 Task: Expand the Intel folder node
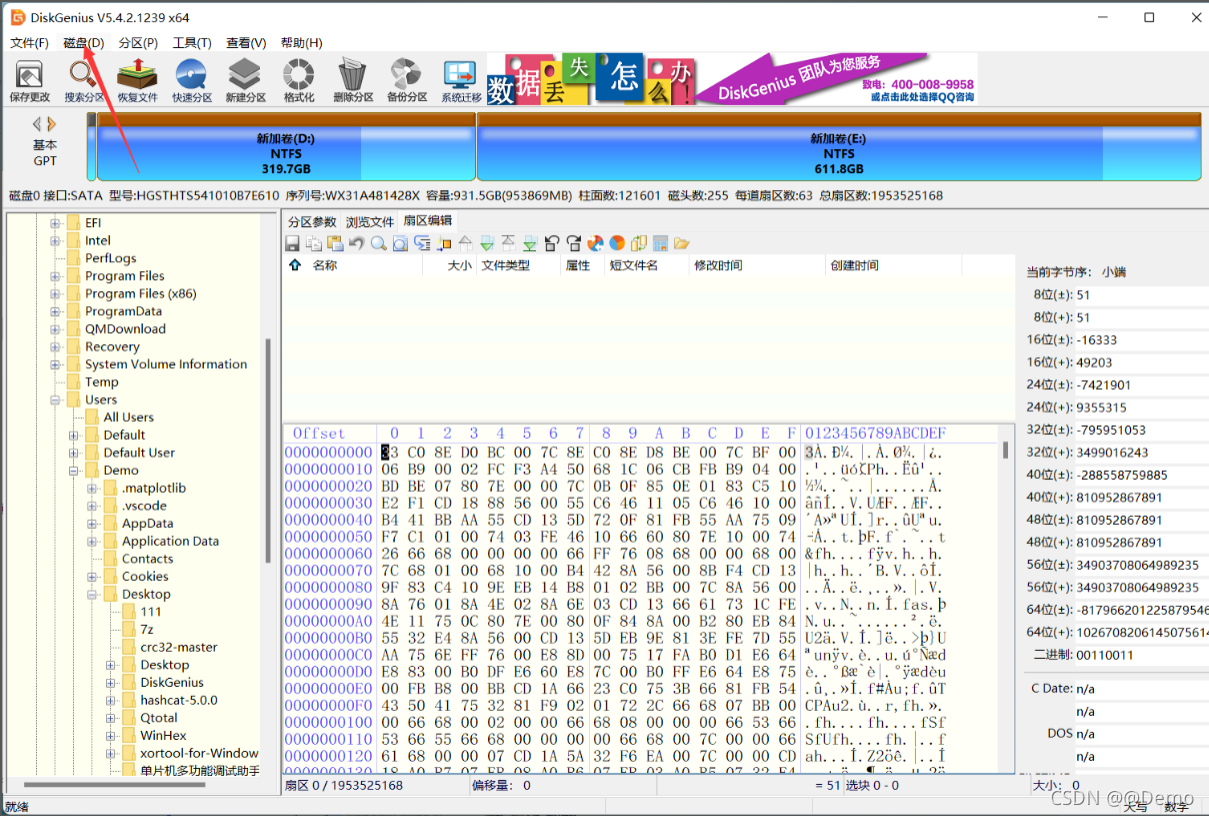(x=56, y=241)
